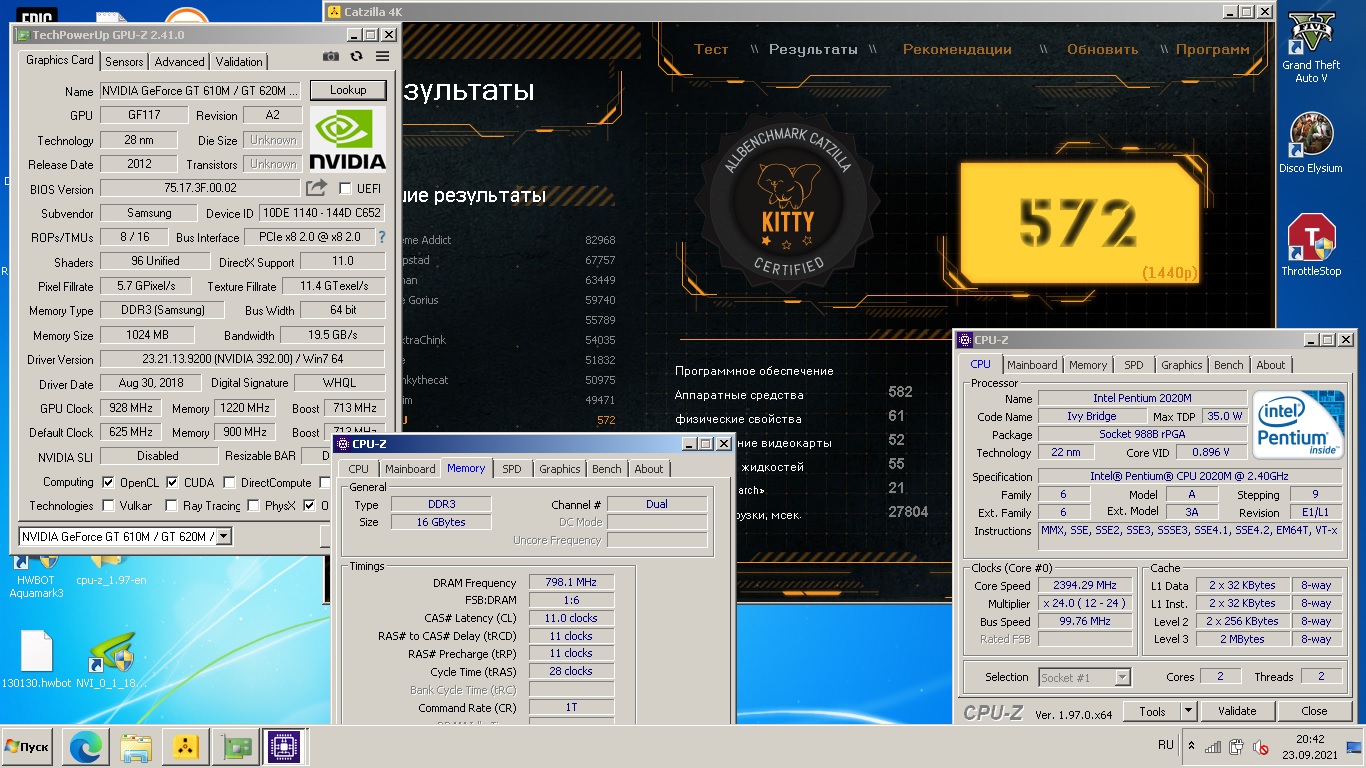Launch the ThrottleStop desktop shortcut
1366x768 pixels.
(x=1311, y=246)
